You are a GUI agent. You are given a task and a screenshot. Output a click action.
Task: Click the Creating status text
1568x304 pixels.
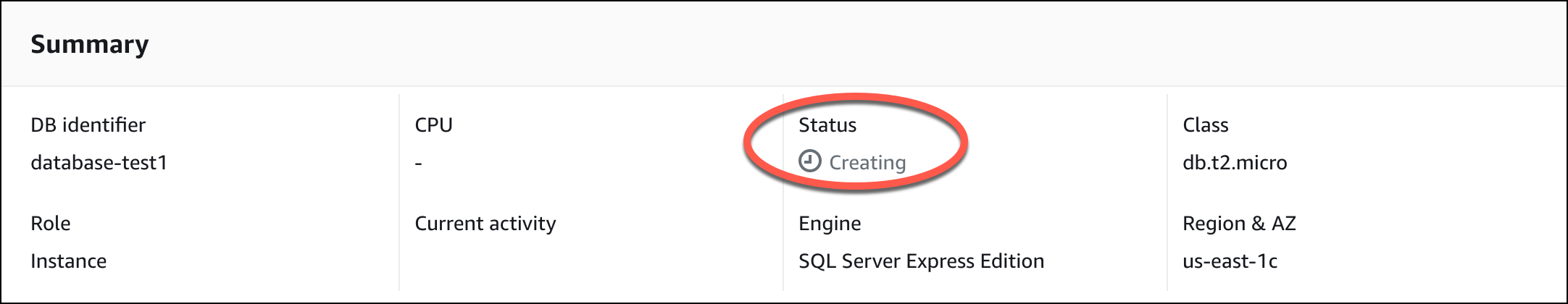point(867,162)
